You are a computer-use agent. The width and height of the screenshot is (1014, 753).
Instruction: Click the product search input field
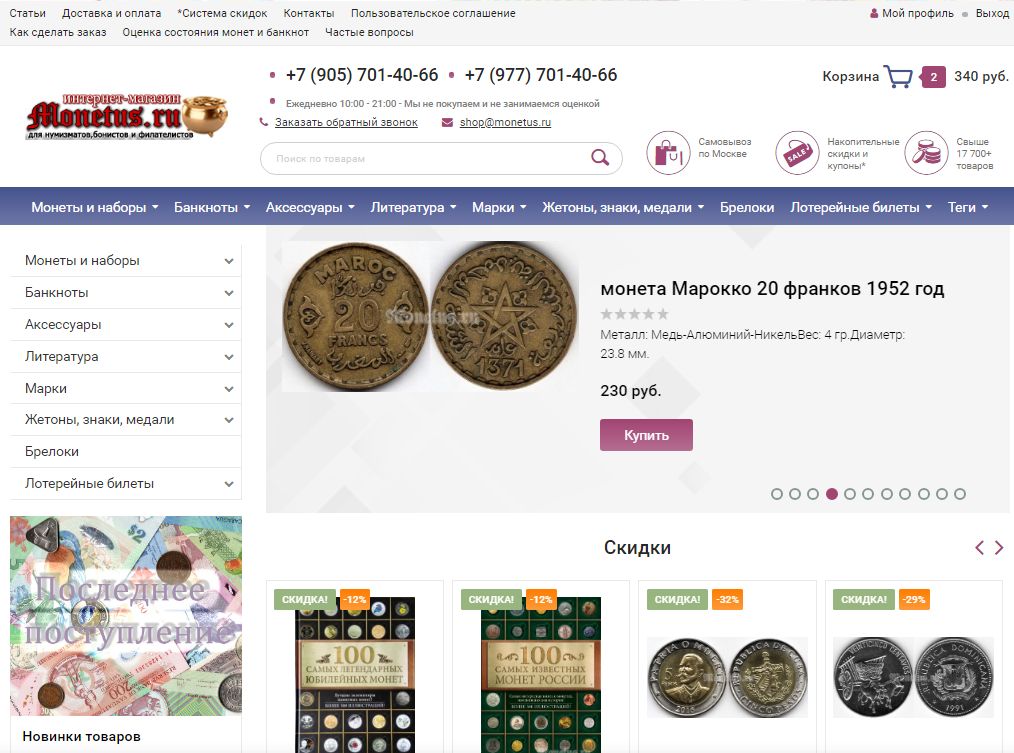427,158
